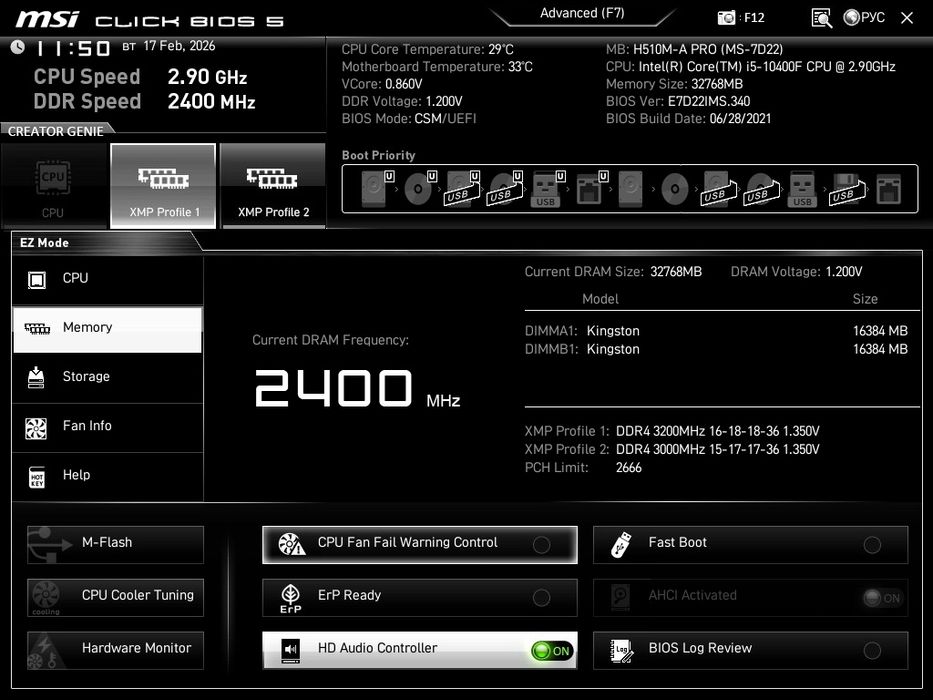The height and width of the screenshot is (700, 933).
Task: Select XMP Profile 1
Action: (163, 186)
